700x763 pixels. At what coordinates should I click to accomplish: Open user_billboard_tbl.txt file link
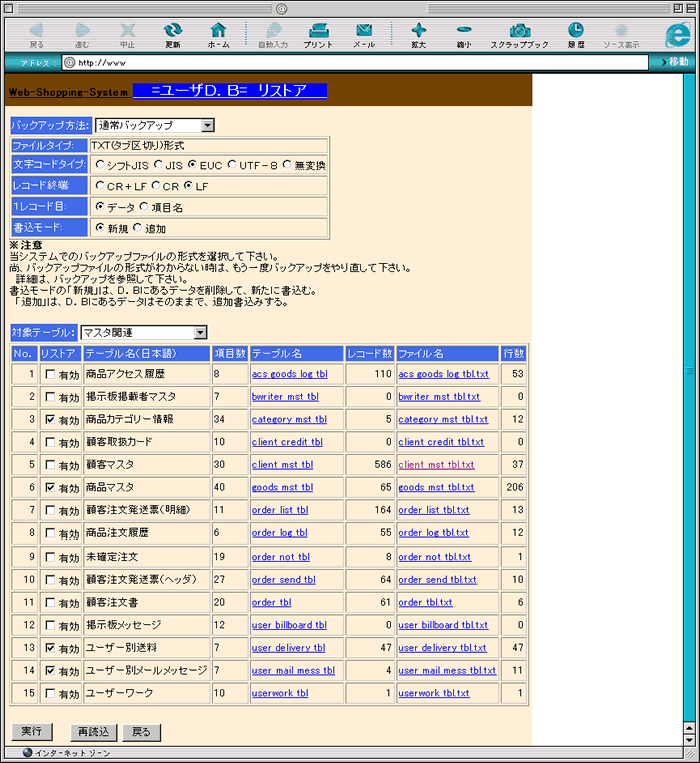pos(443,625)
